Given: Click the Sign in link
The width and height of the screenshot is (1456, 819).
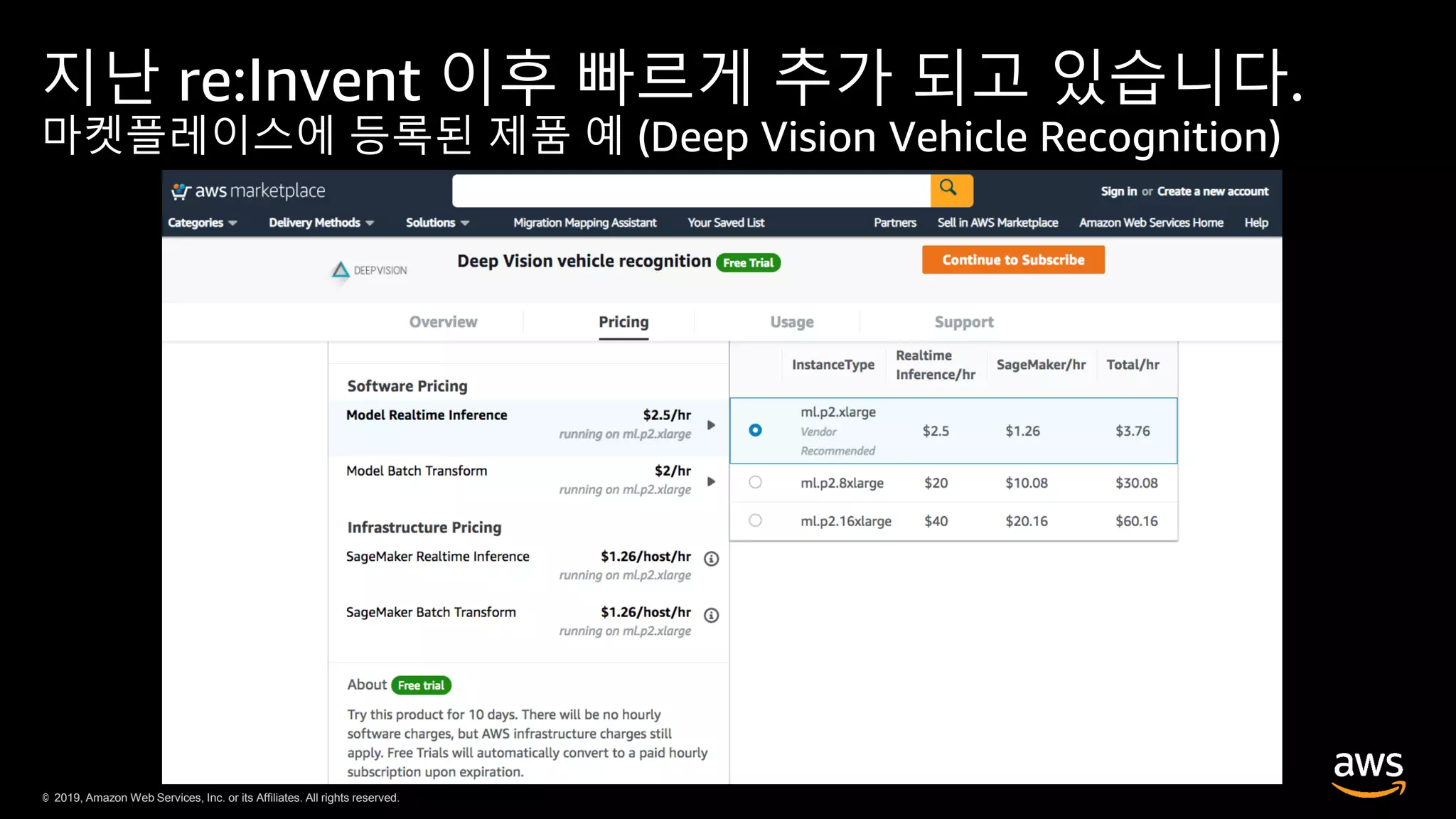Looking at the screenshot, I should 1118,191.
